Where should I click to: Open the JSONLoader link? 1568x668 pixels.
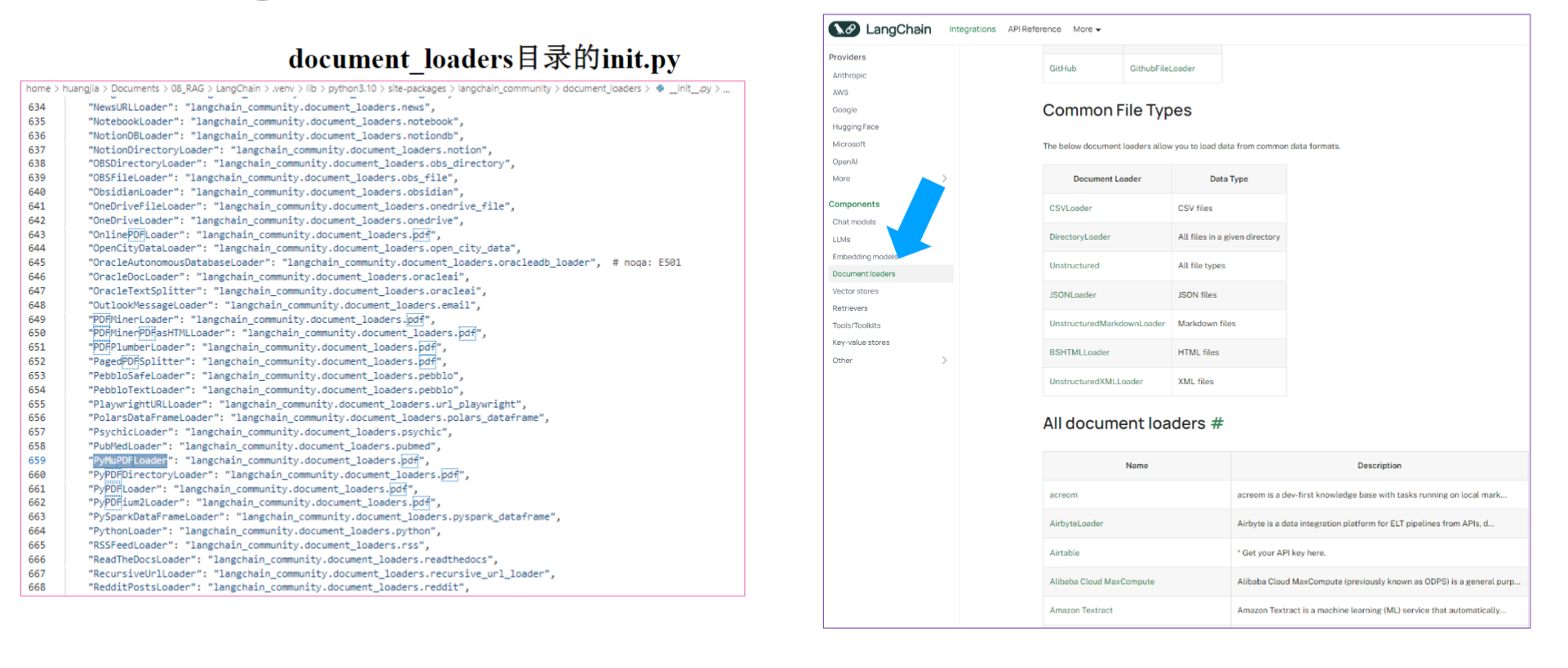tap(1072, 294)
